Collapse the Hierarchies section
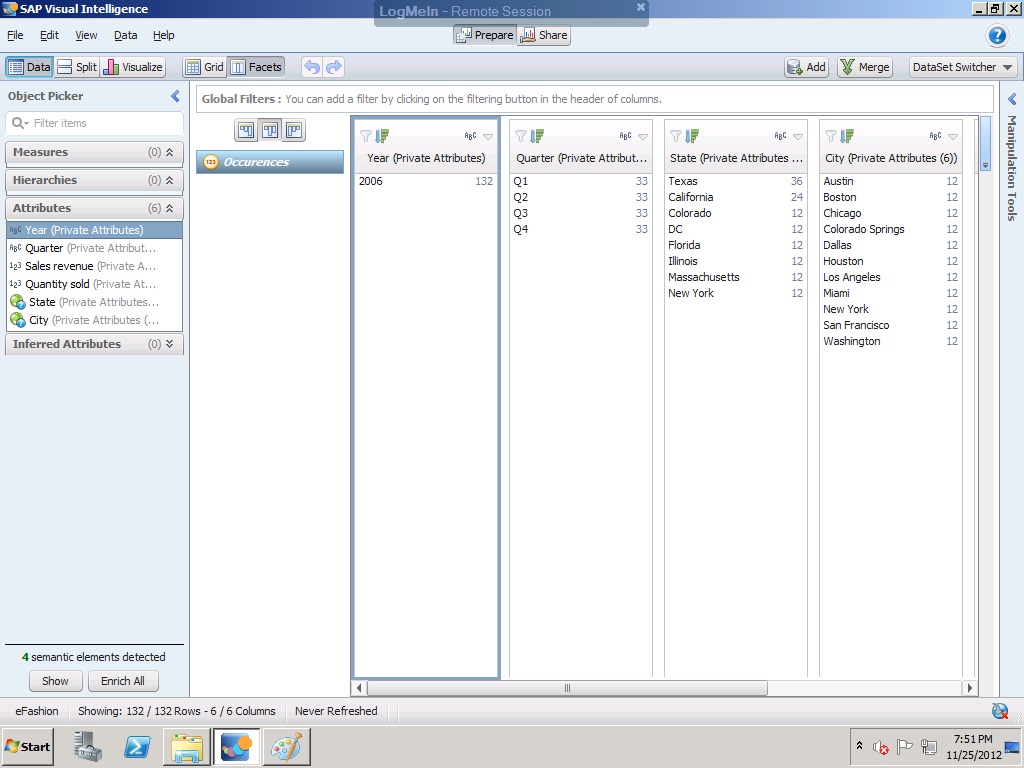Image resolution: width=1024 pixels, height=768 pixels. pos(169,180)
